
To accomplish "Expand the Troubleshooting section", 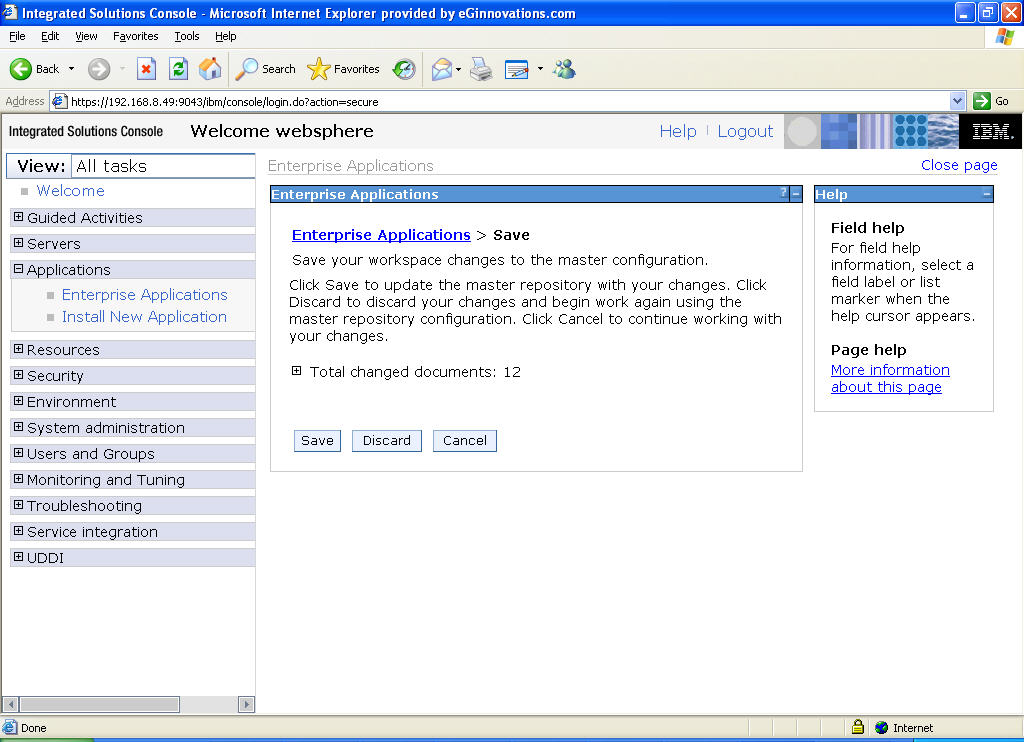I will (x=18, y=505).
